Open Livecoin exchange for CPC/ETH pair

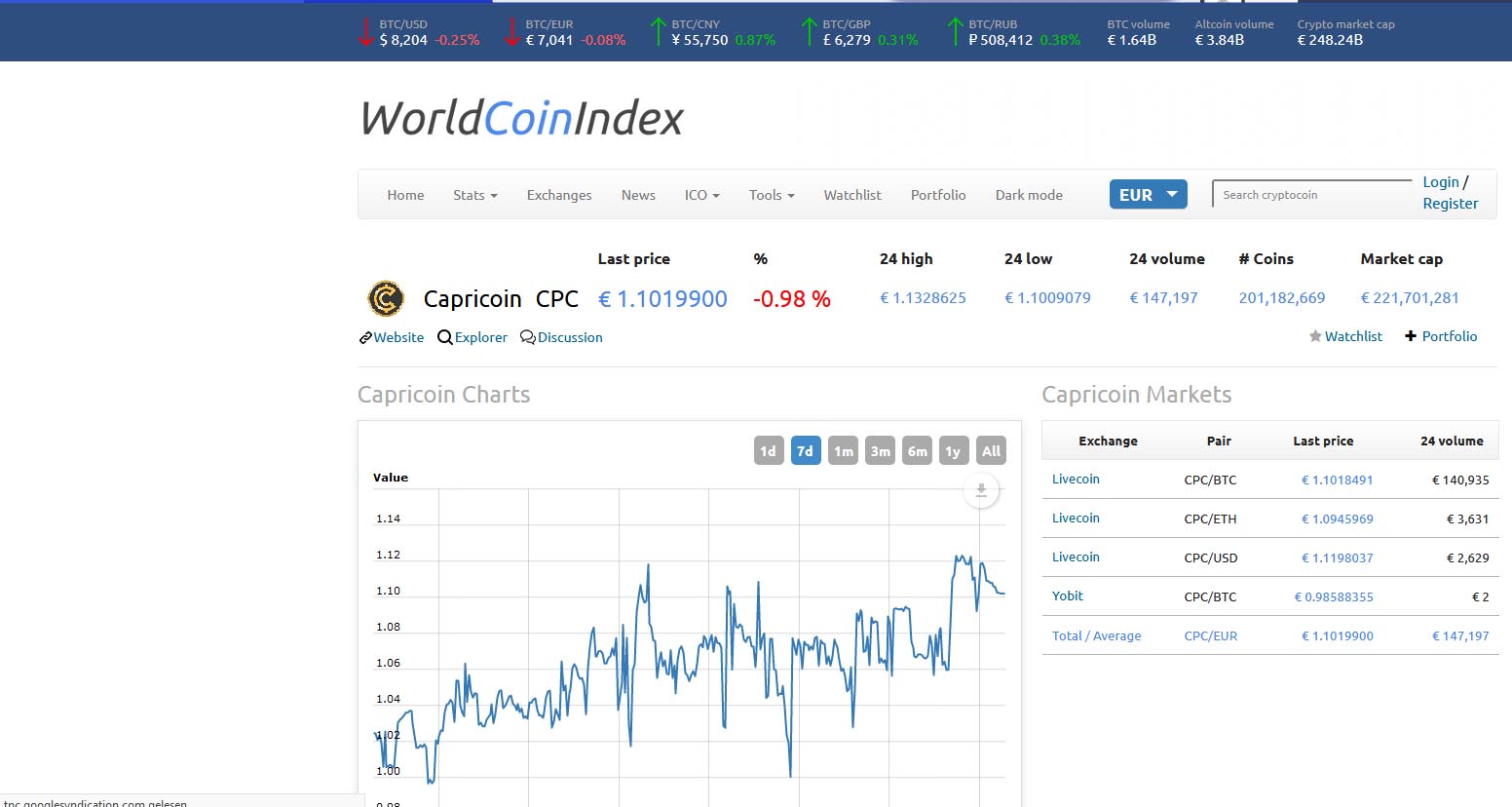pyautogui.click(x=1076, y=519)
